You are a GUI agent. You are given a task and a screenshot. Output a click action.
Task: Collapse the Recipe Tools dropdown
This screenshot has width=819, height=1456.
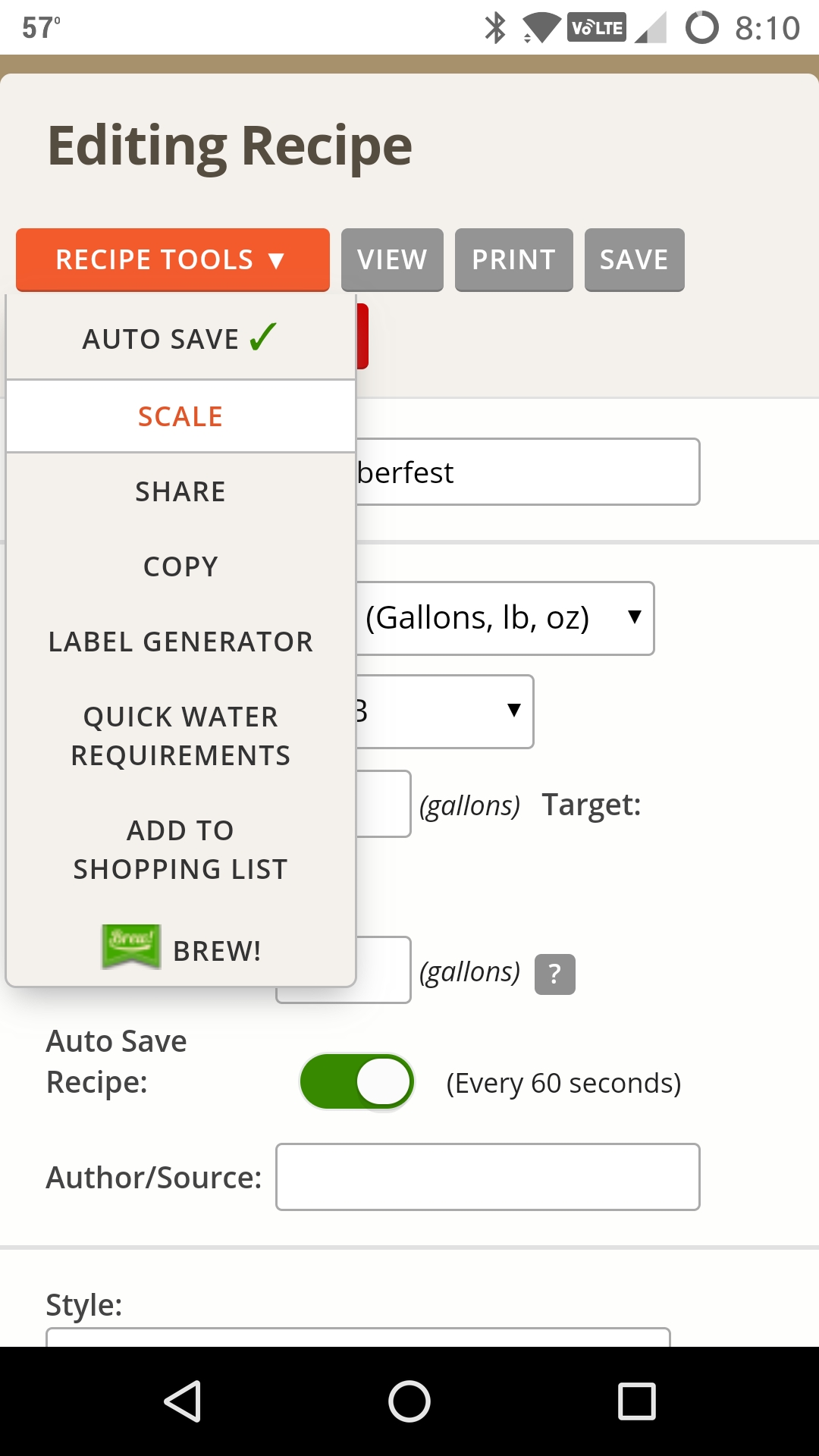(172, 259)
